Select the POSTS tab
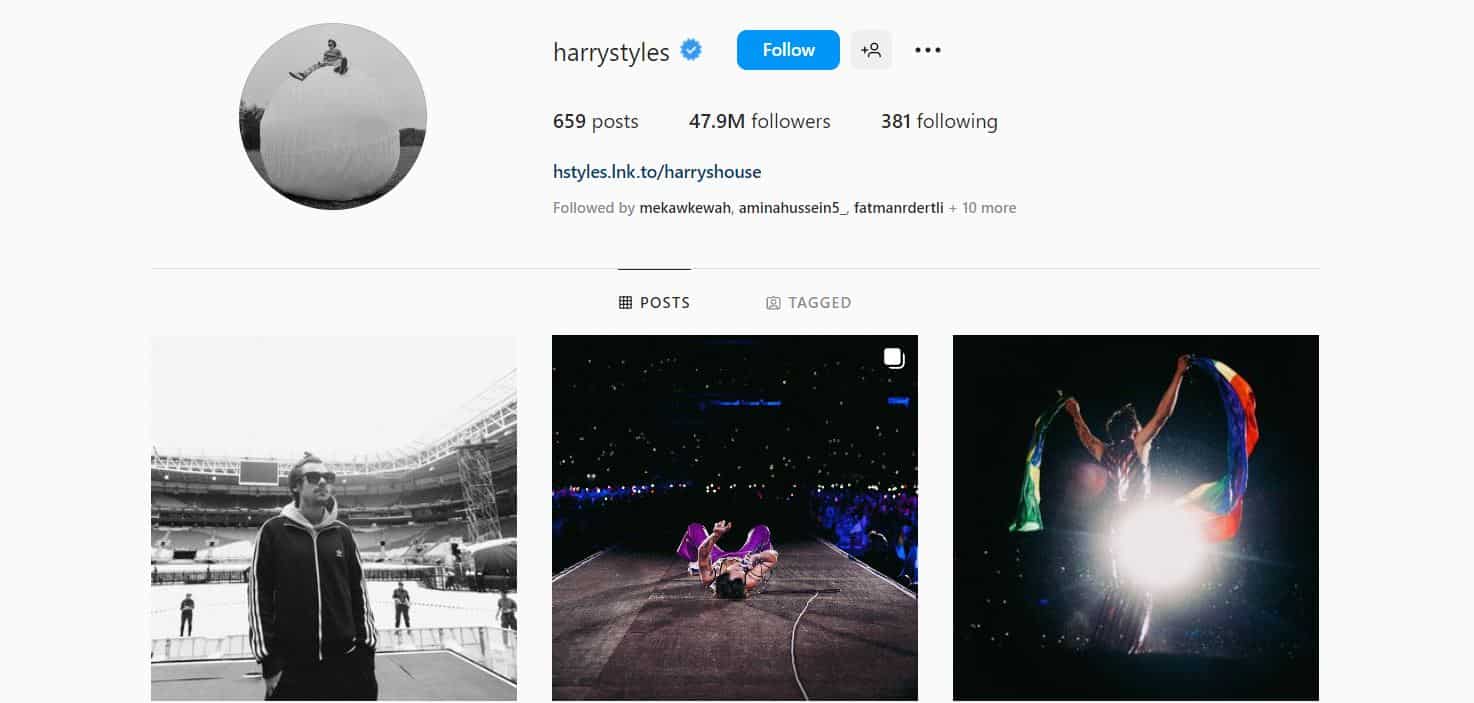Viewport: 1474px width, 703px height. (x=654, y=302)
